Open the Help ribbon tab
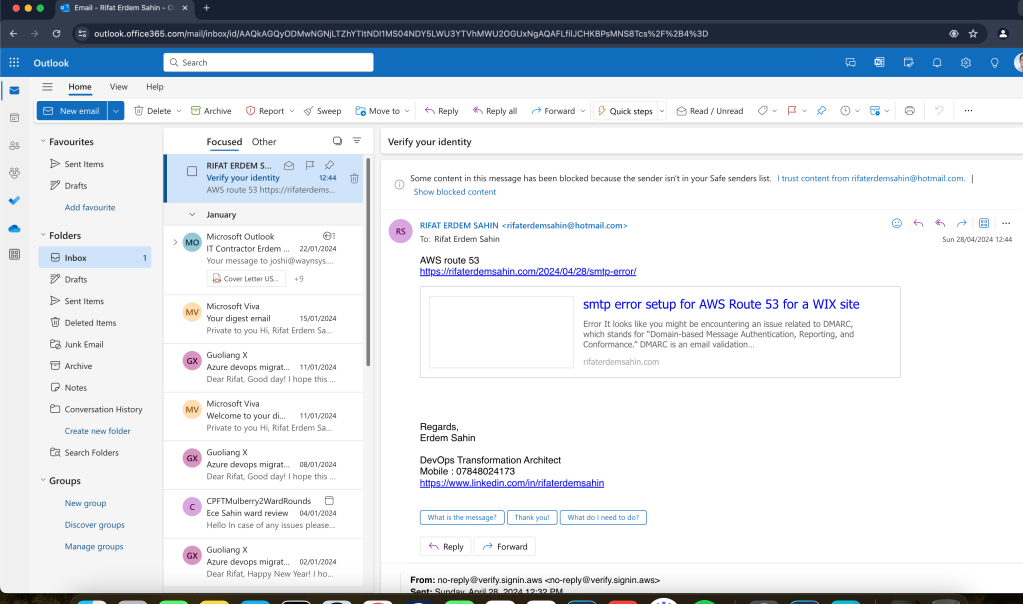 (x=155, y=87)
